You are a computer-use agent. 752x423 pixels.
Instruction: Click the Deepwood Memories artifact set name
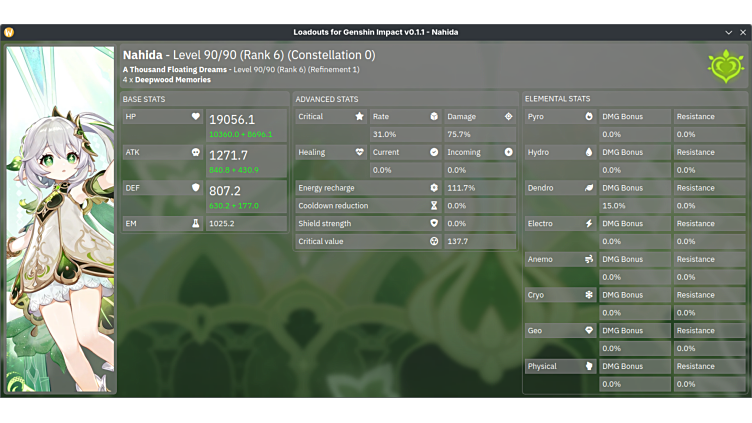tap(172, 80)
